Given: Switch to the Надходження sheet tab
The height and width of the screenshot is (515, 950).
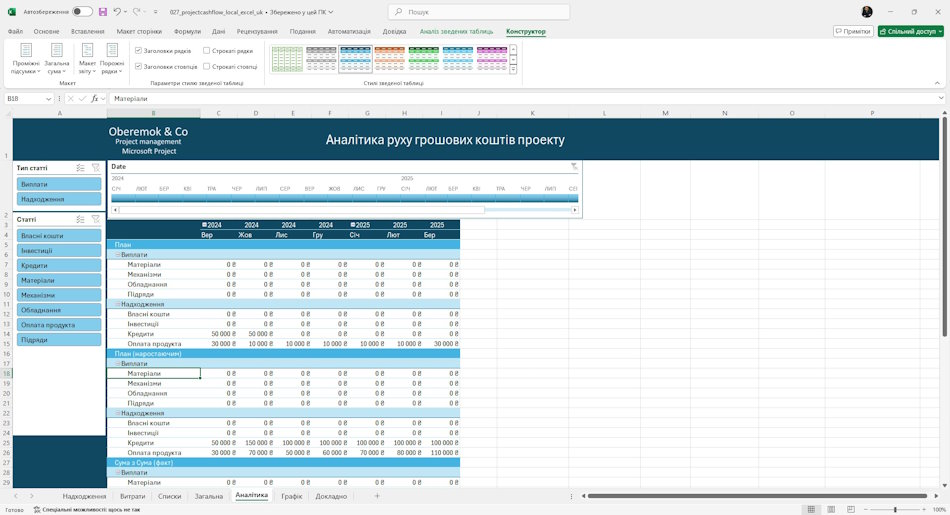Looking at the screenshot, I should [84, 496].
